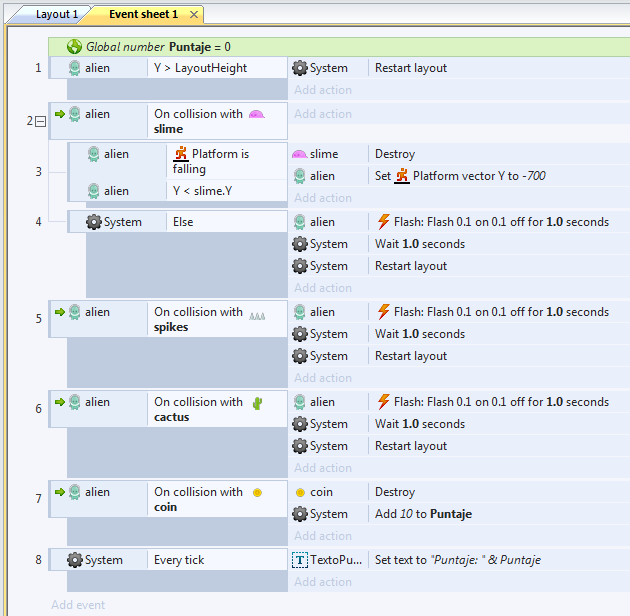Close the Event sheet 1 tab

coord(194,15)
